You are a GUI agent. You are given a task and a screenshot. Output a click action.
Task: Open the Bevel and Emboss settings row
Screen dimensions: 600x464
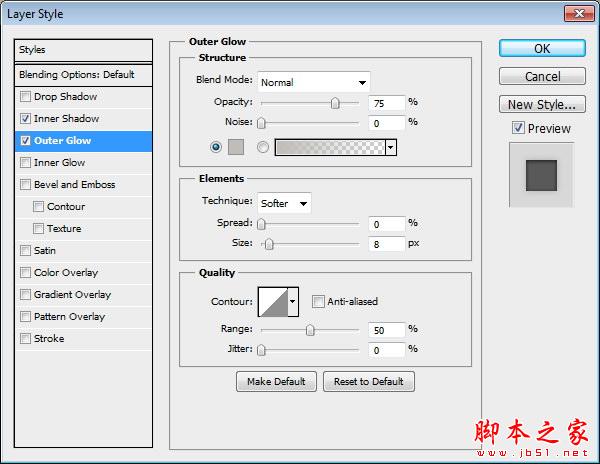click(83, 185)
